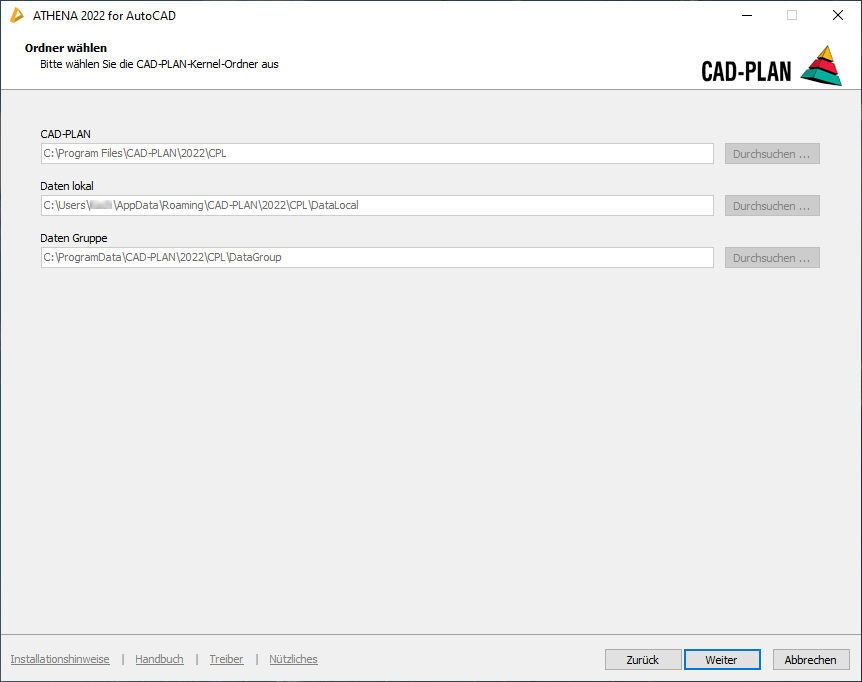Click the greyed-out maximize window button
This screenshot has width=862, height=682.
point(792,15)
